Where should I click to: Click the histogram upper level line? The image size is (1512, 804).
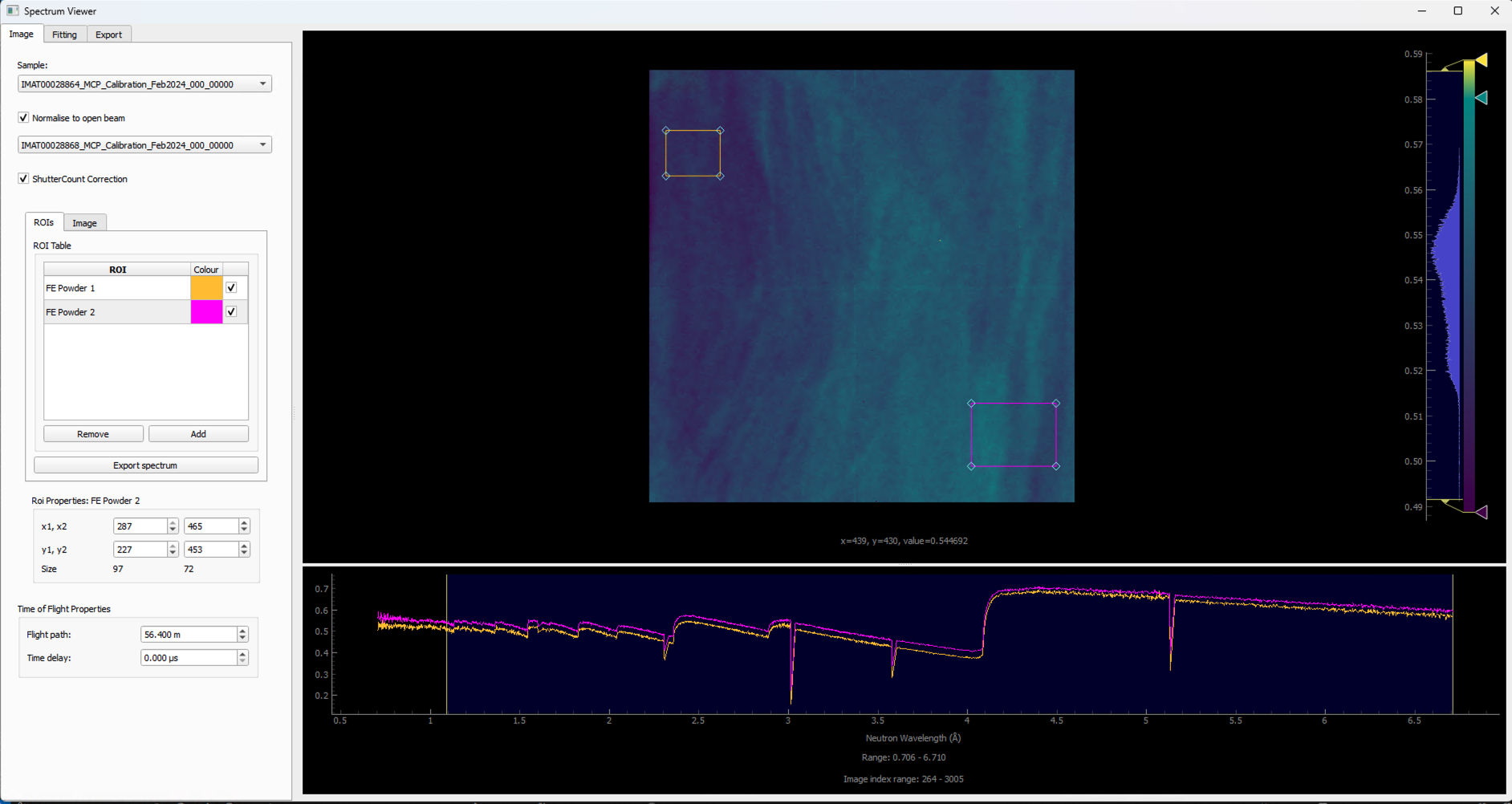coord(1445,71)
